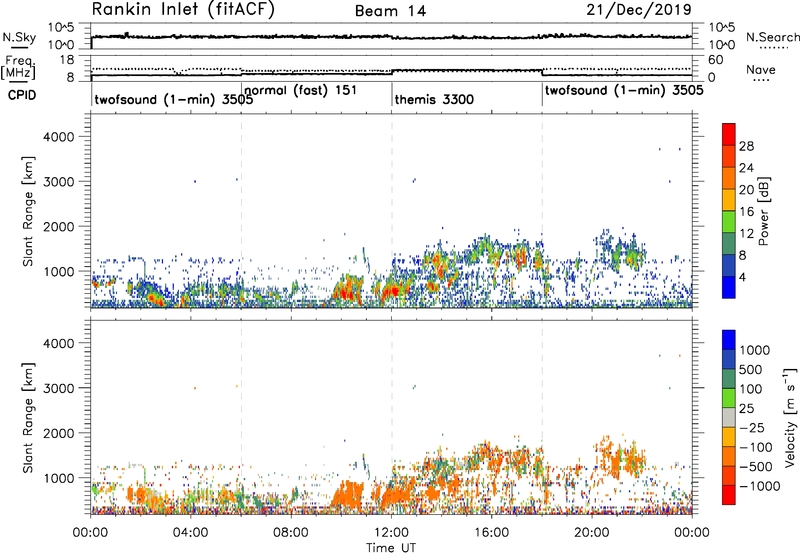Viewport: 800px width, 554px height.
Task: Select the 'themis 3300' CPID label
Action: point(434,99)
